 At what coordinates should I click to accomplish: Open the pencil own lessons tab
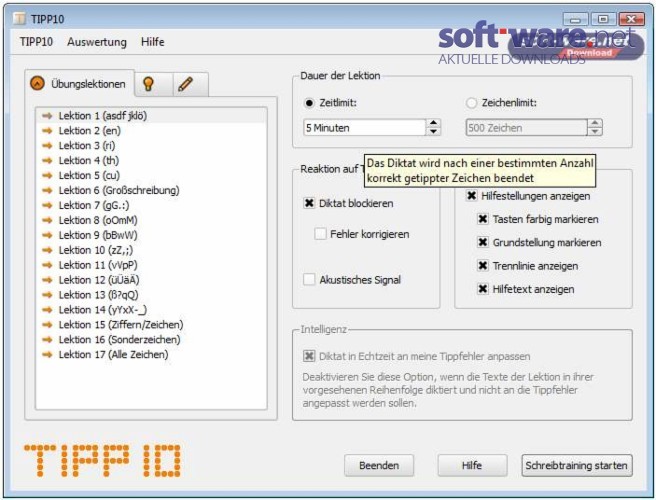pos(190,84)
